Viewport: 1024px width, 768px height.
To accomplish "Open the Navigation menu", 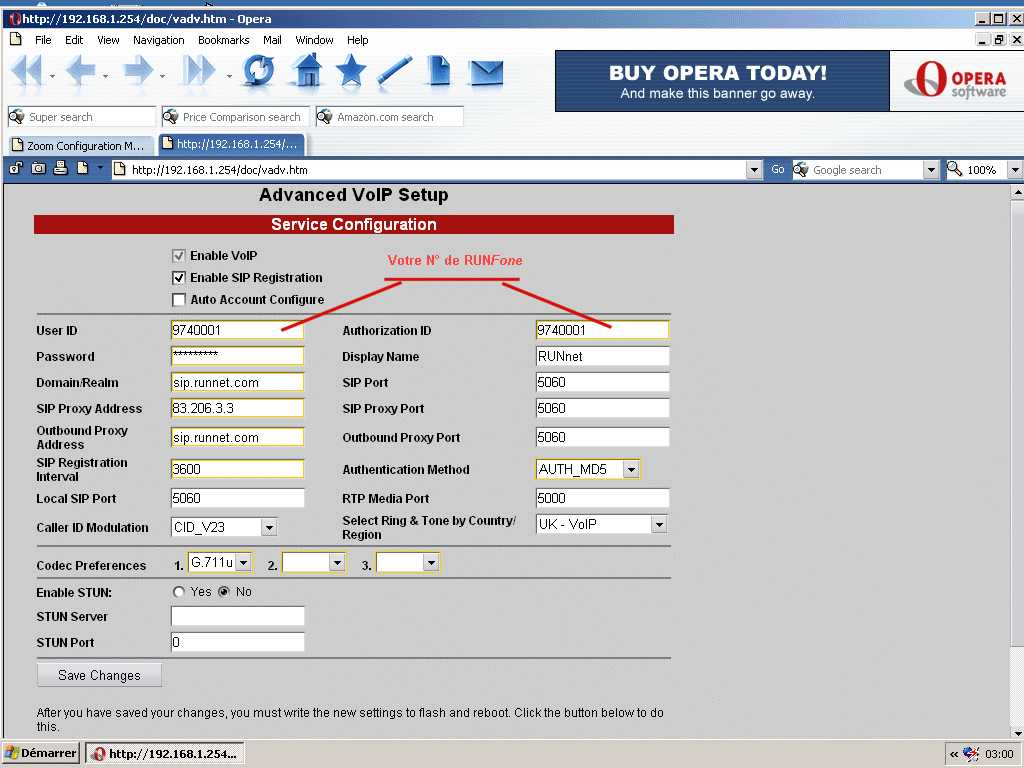I will click(x=159, y=40).
